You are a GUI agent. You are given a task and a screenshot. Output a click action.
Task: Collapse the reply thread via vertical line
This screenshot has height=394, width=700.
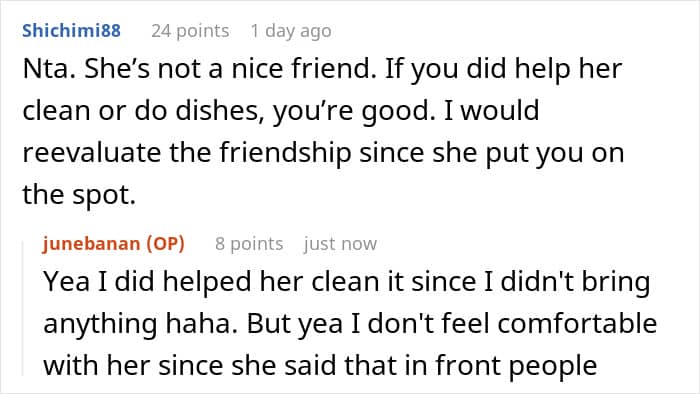coord(23,308)
